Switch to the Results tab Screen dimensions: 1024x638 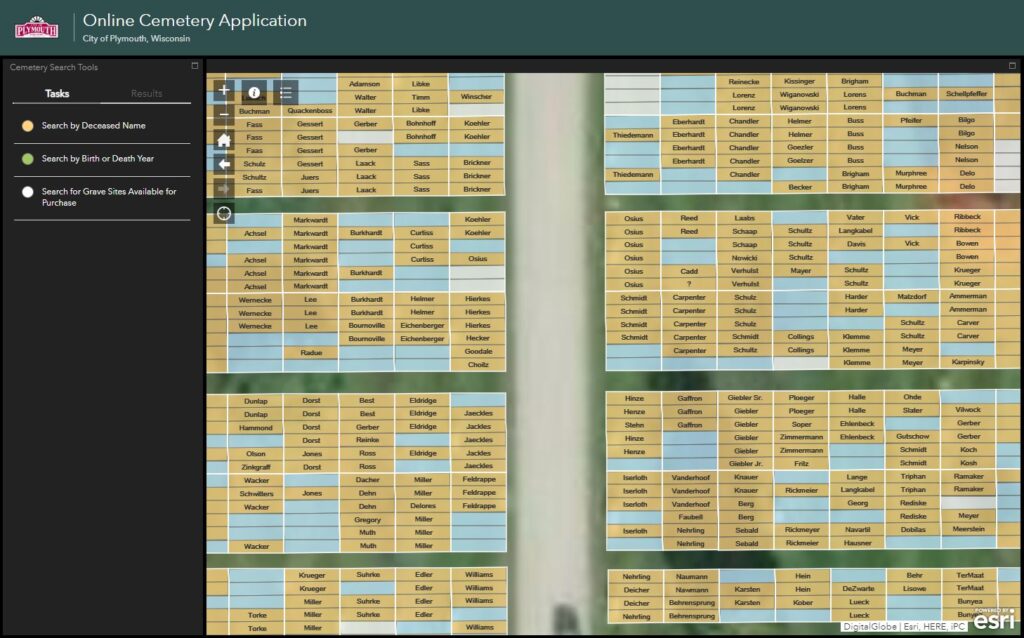(146, 93)
